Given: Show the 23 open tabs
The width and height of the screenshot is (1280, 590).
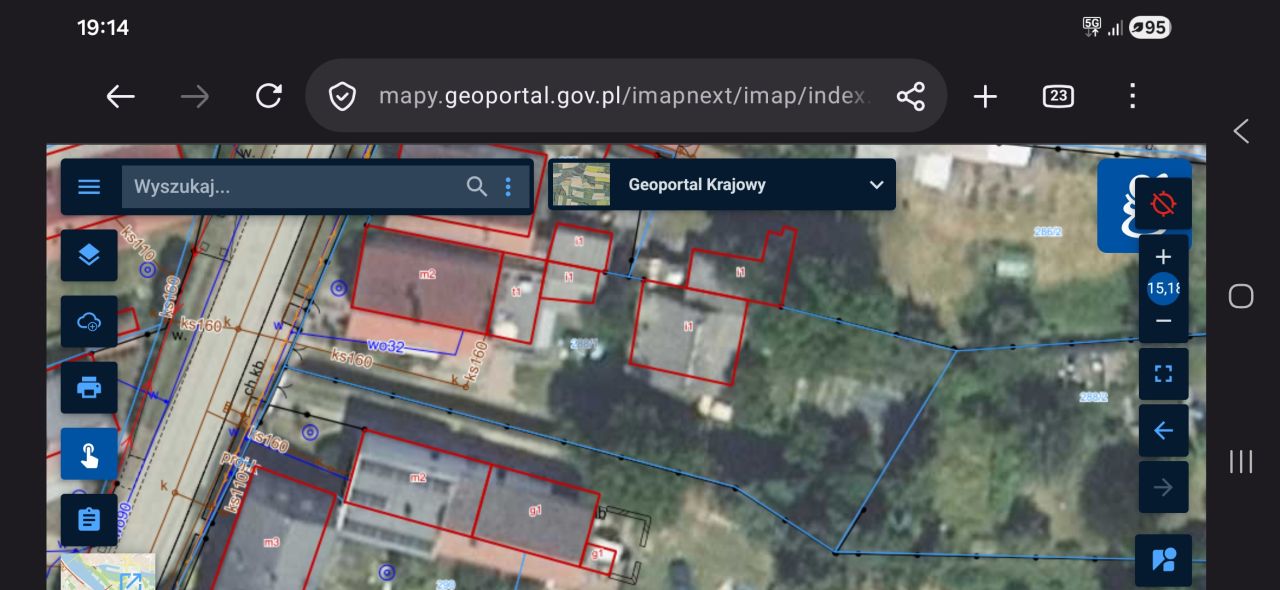Looking at the screenshot, I should click(x=1058, y=96).
